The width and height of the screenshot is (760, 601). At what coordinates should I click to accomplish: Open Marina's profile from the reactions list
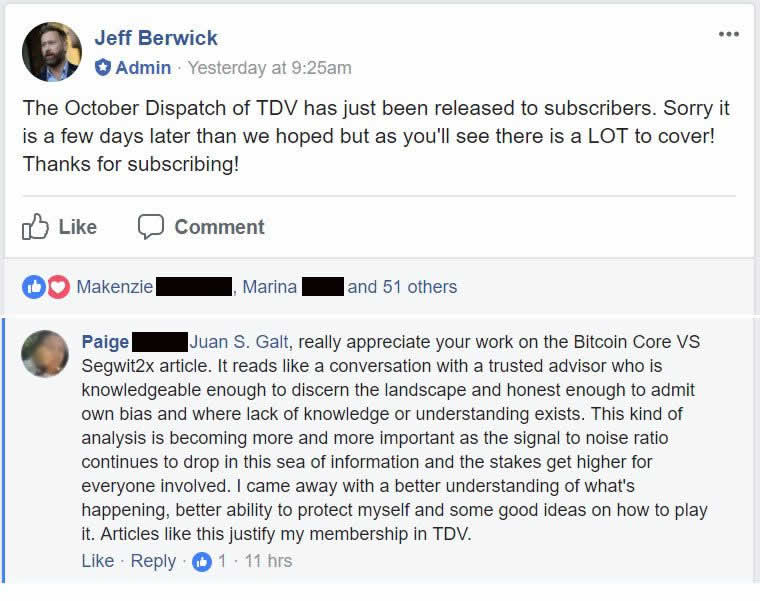click(x=270, y=287)
